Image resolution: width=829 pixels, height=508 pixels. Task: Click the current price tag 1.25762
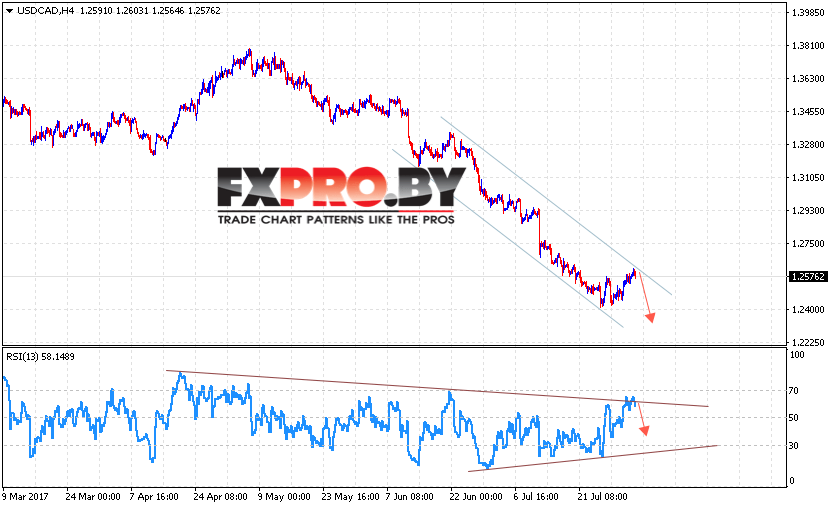pos(807,276)
